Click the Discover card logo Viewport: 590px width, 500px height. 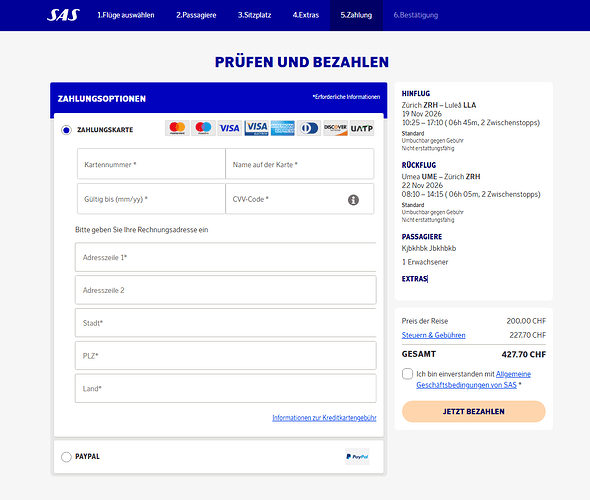[x=335, y=128]
